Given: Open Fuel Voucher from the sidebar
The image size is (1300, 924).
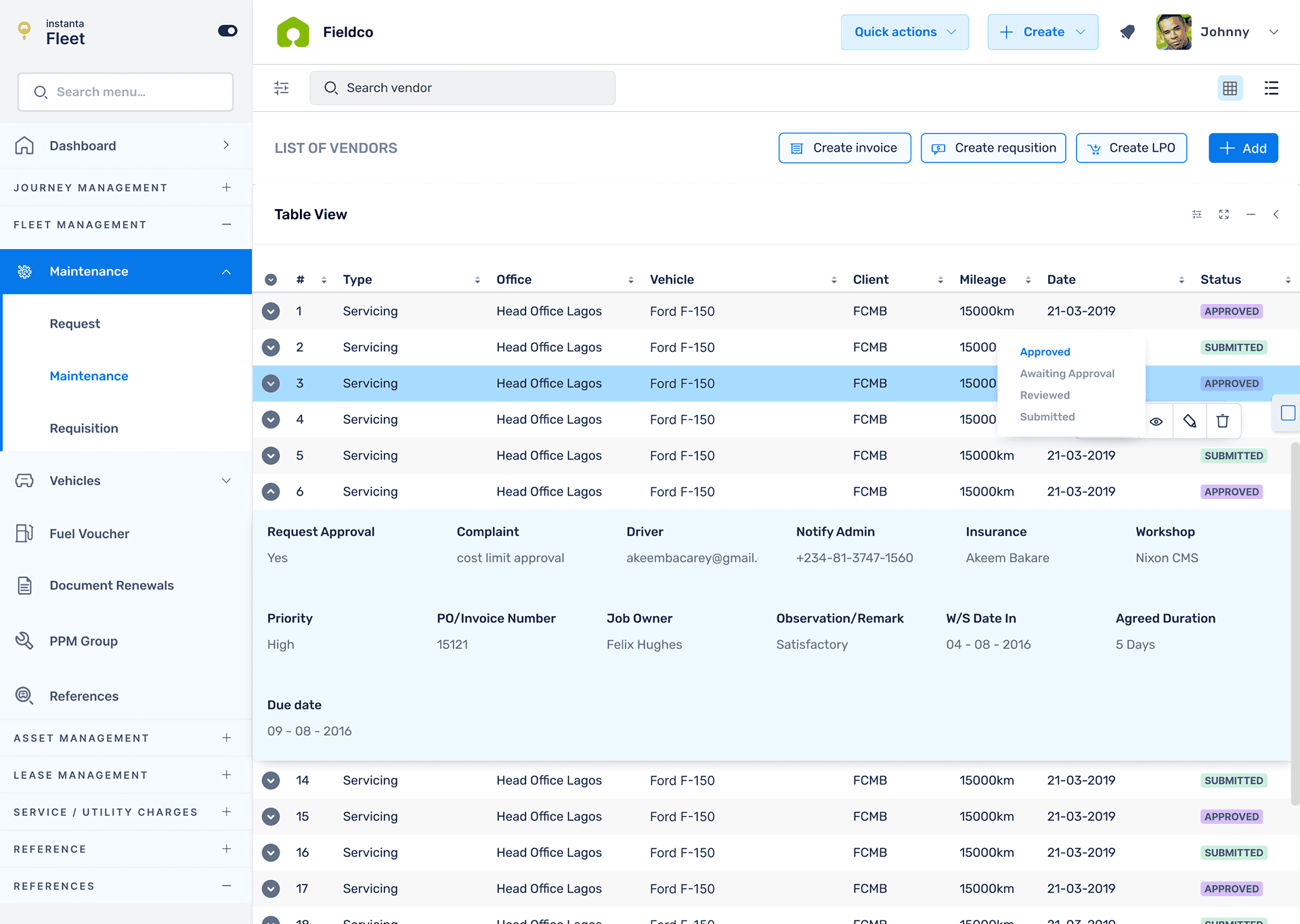Looking at the screenshot, I should click(89, 533).
